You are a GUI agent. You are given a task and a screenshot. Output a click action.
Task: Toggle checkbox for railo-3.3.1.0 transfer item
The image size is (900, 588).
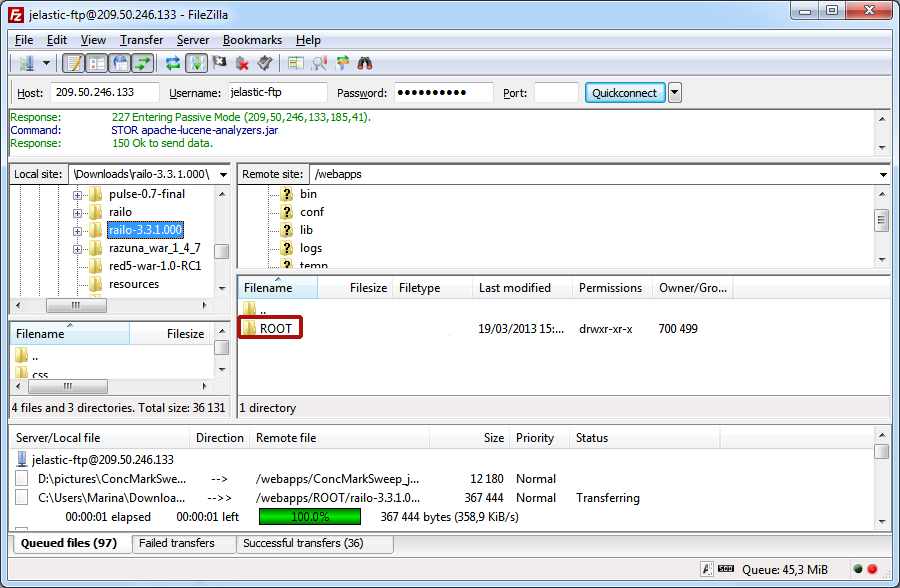point(22,497)
